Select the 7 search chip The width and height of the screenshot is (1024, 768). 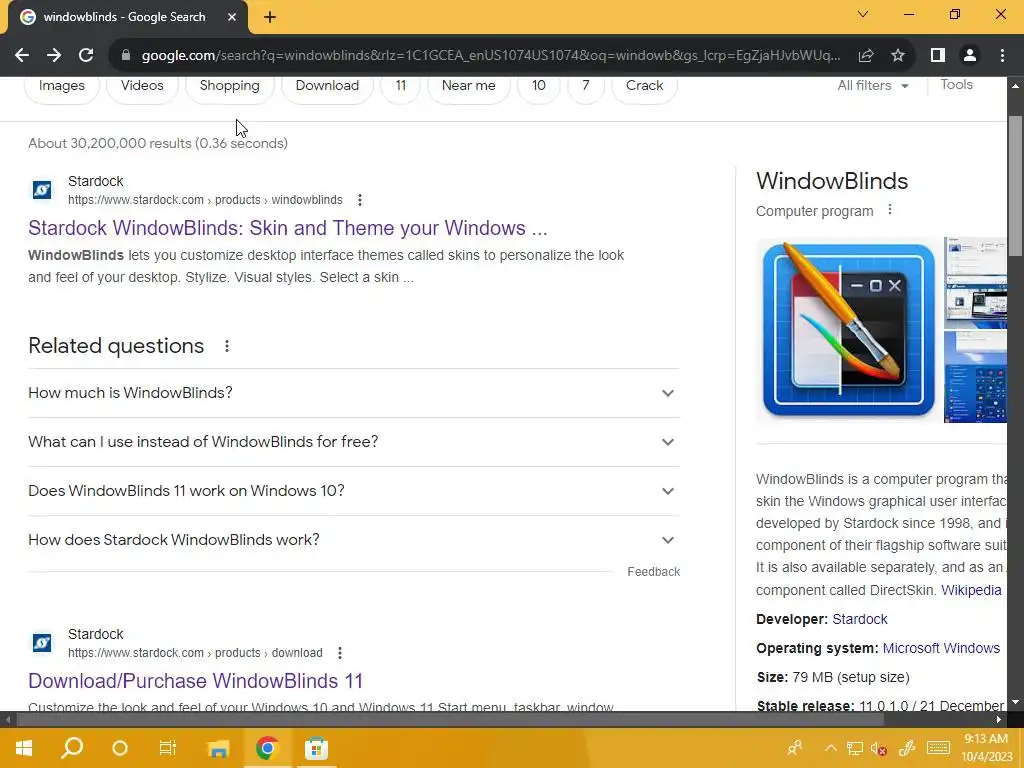click(x=586, y=86)
